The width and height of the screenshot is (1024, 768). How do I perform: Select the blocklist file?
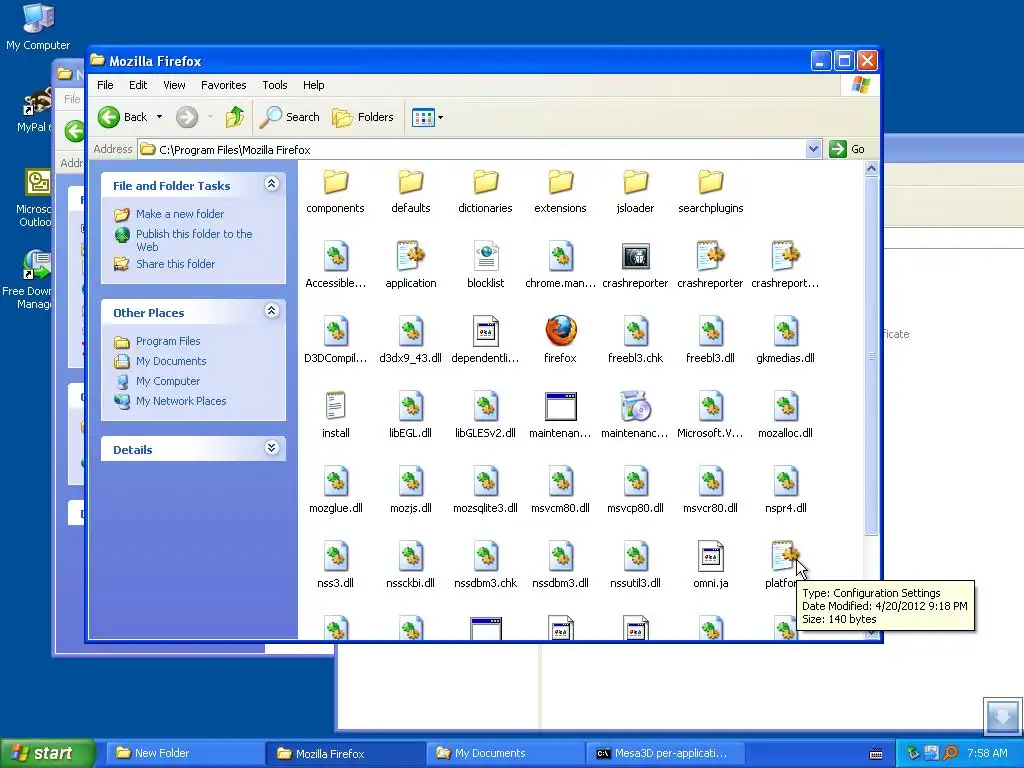[x=485, y=265]
